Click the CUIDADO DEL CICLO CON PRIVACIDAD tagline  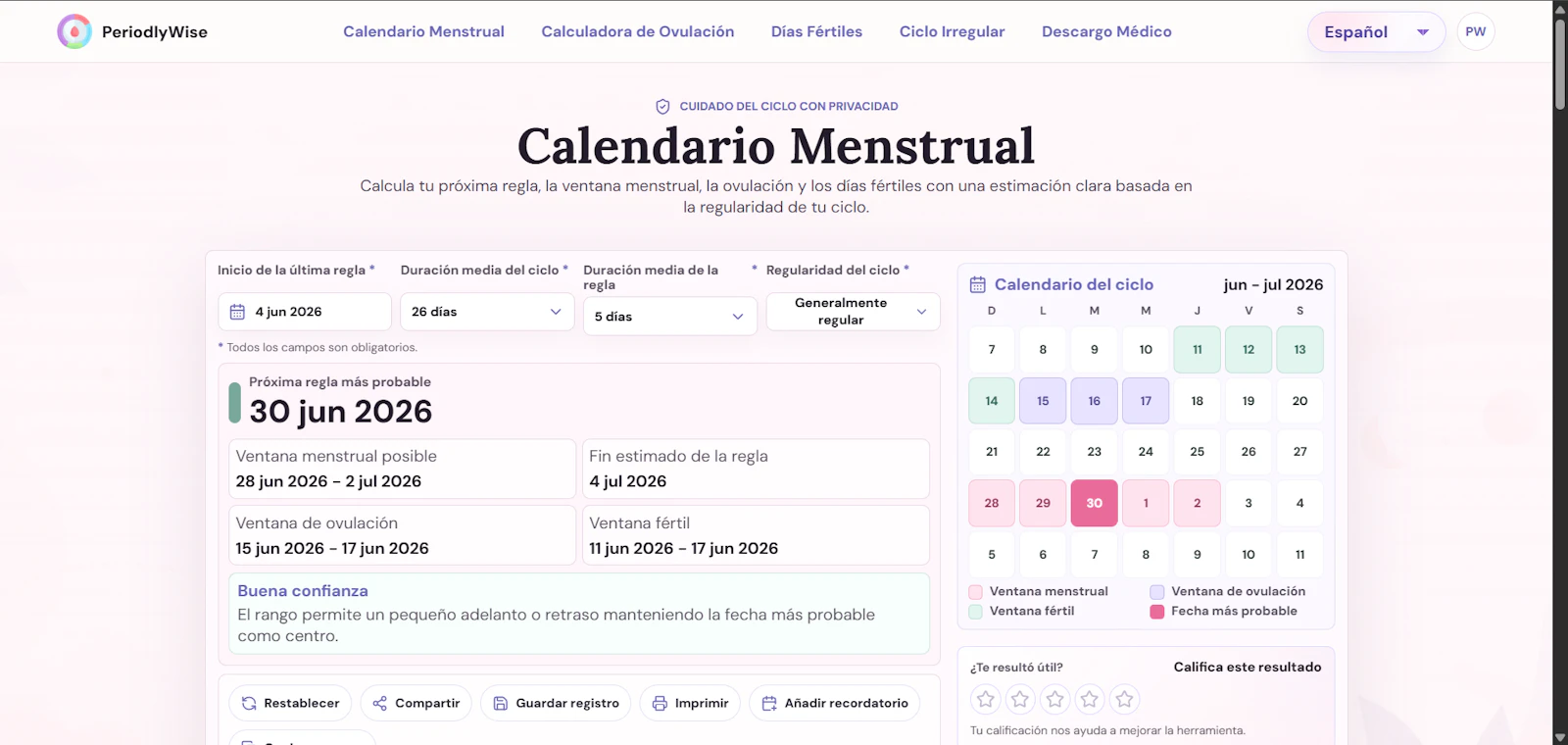(x=789, y=106)
